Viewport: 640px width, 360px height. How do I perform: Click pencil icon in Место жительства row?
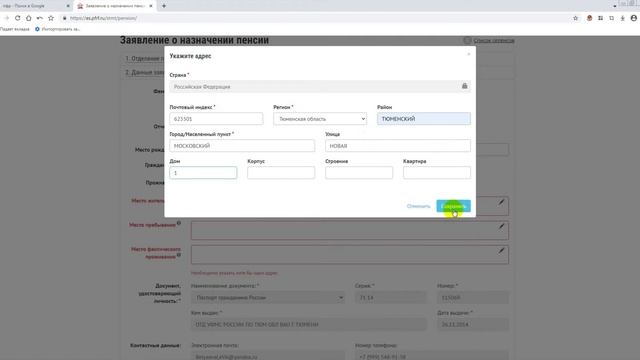501,202
